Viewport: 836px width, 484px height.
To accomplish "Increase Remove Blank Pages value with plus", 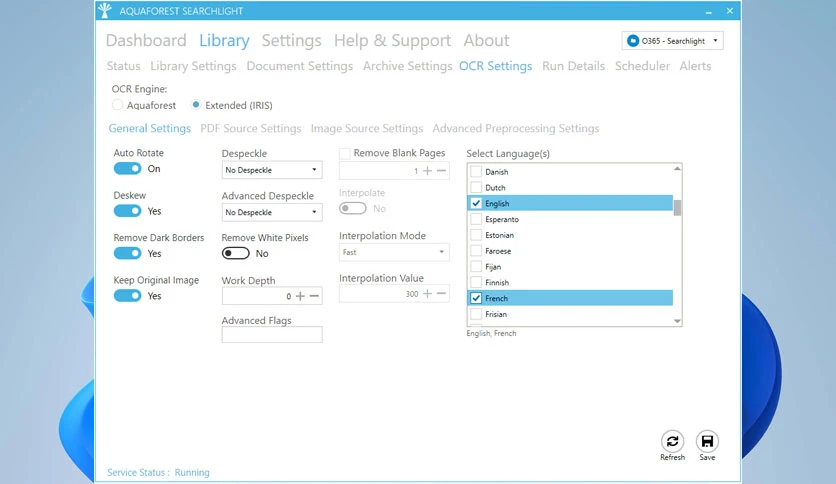I will (427, 171).
